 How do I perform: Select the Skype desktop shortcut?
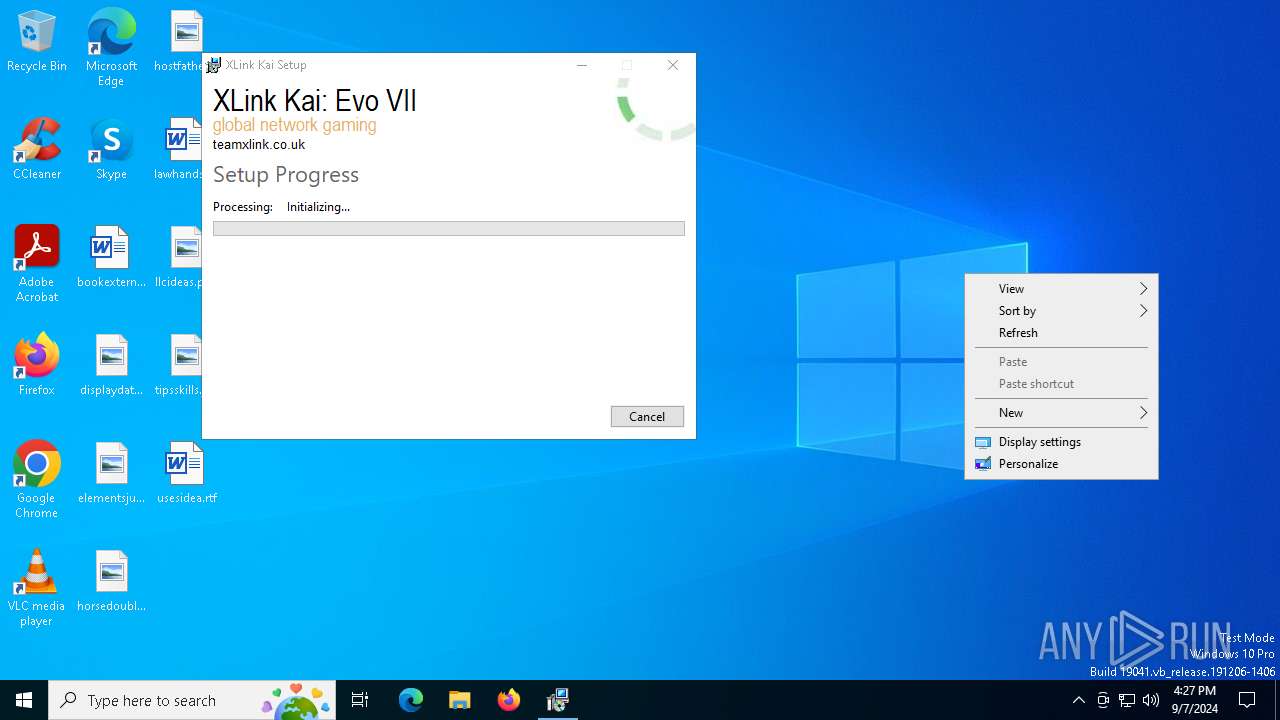click(111, 150)
